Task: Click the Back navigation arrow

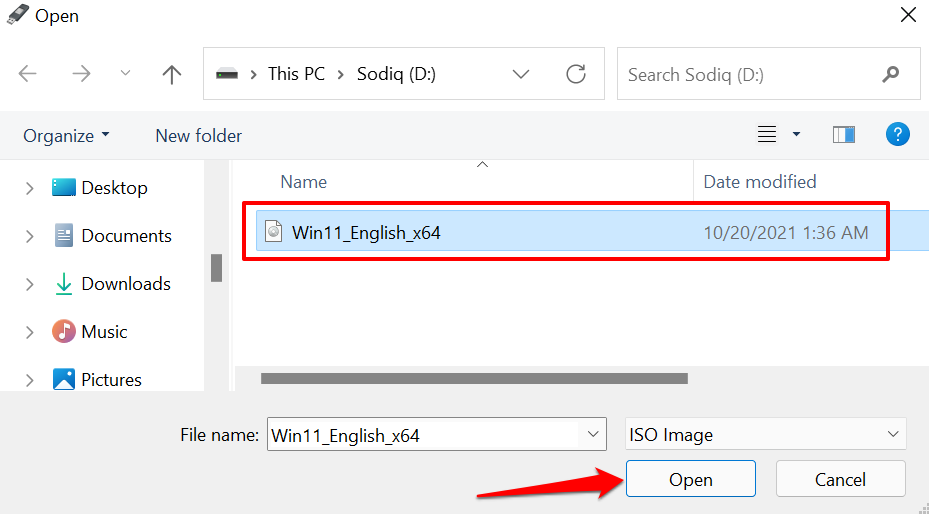Action: (28, 74)
